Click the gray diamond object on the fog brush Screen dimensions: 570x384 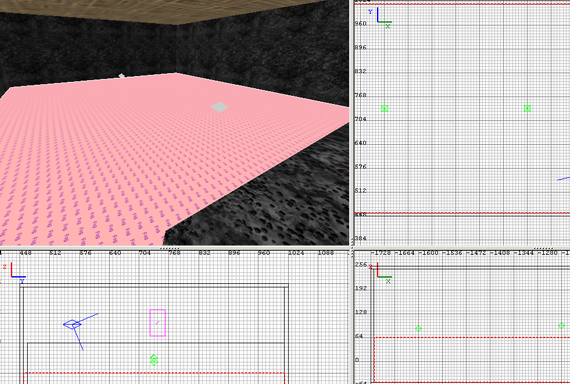pyautogui.click(x=220, y=107)
